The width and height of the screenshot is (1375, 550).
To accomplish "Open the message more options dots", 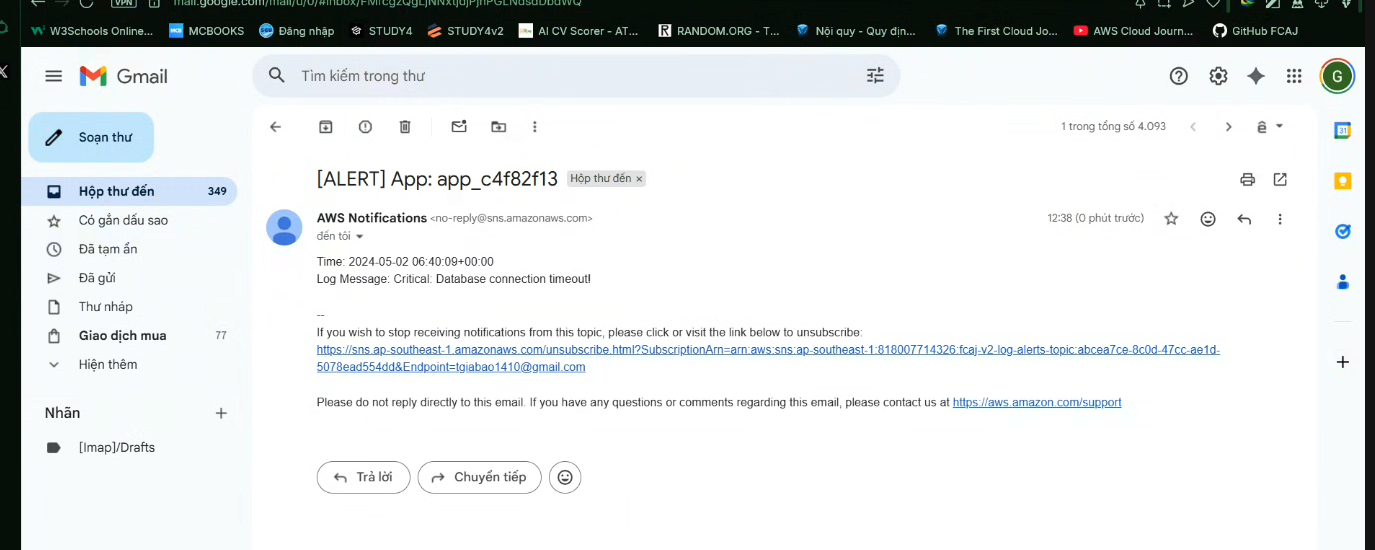I will (1280, 219).
